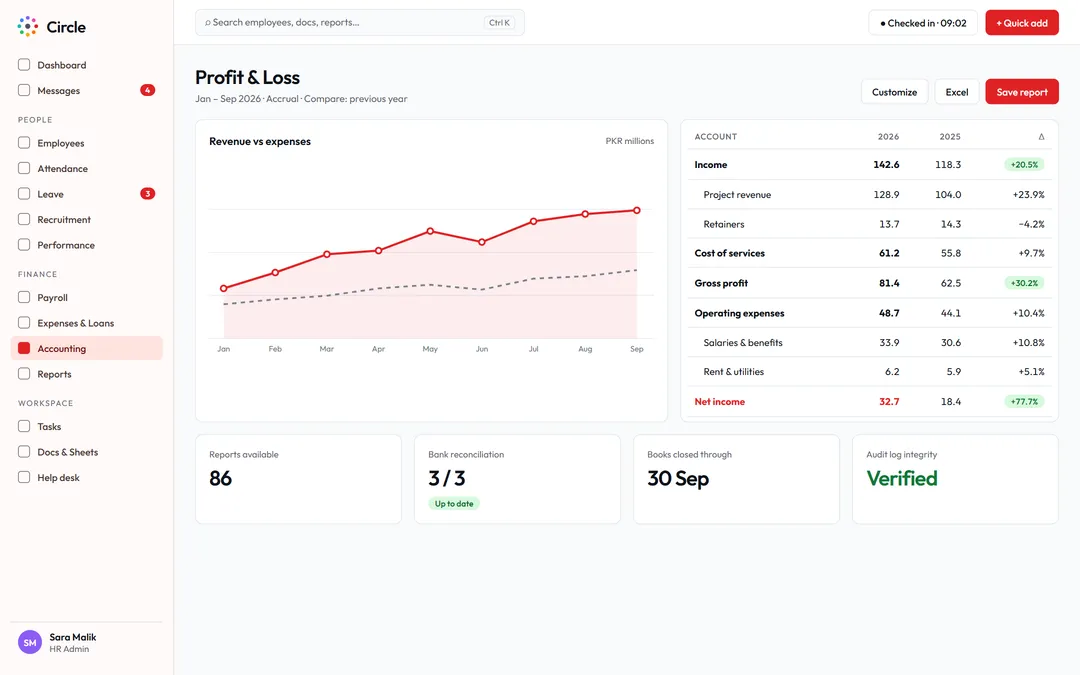
Task: Click the Gross profit row label
Action: point(720,283)
